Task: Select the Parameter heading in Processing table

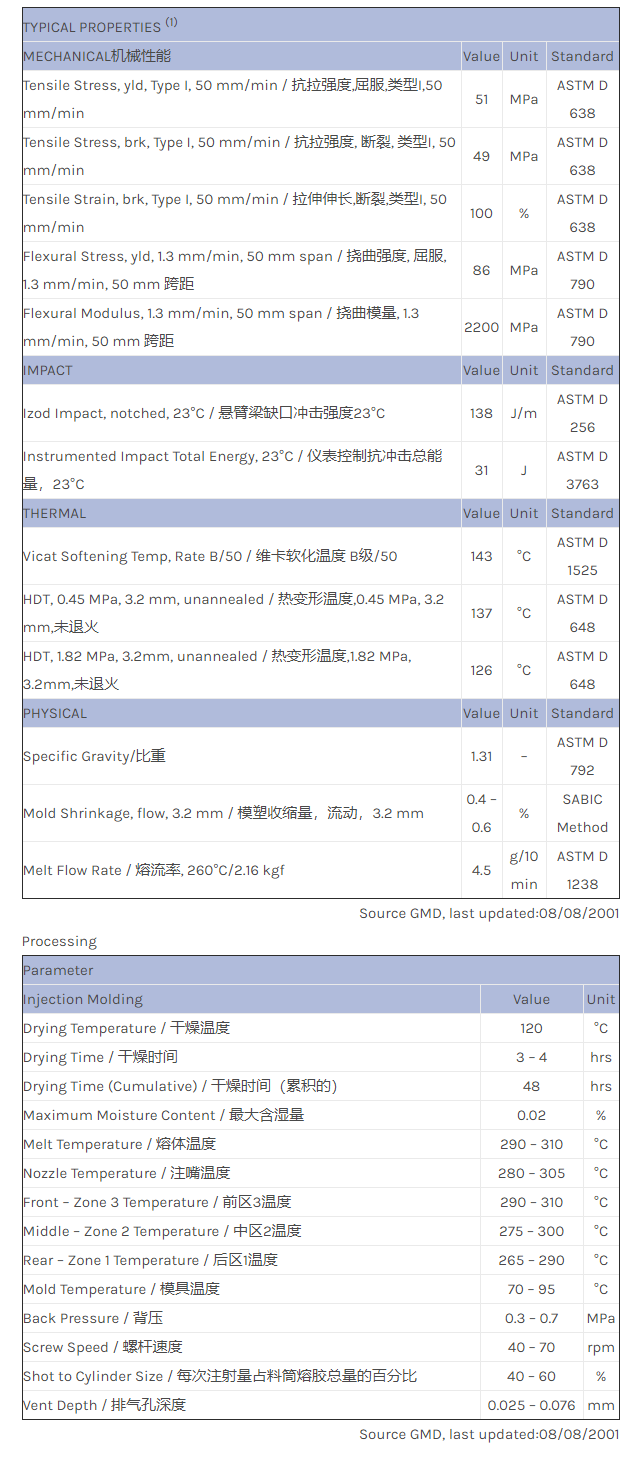Action: pyautogui.click(x=58, y=970)
